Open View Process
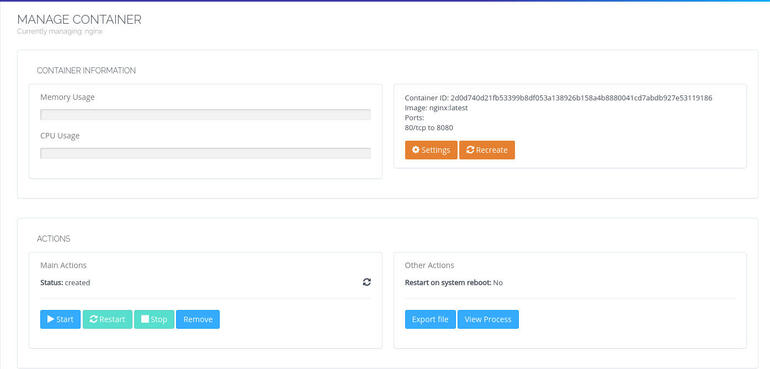The image size is (770, 369). pyautogui.click(x=488, y=319)
